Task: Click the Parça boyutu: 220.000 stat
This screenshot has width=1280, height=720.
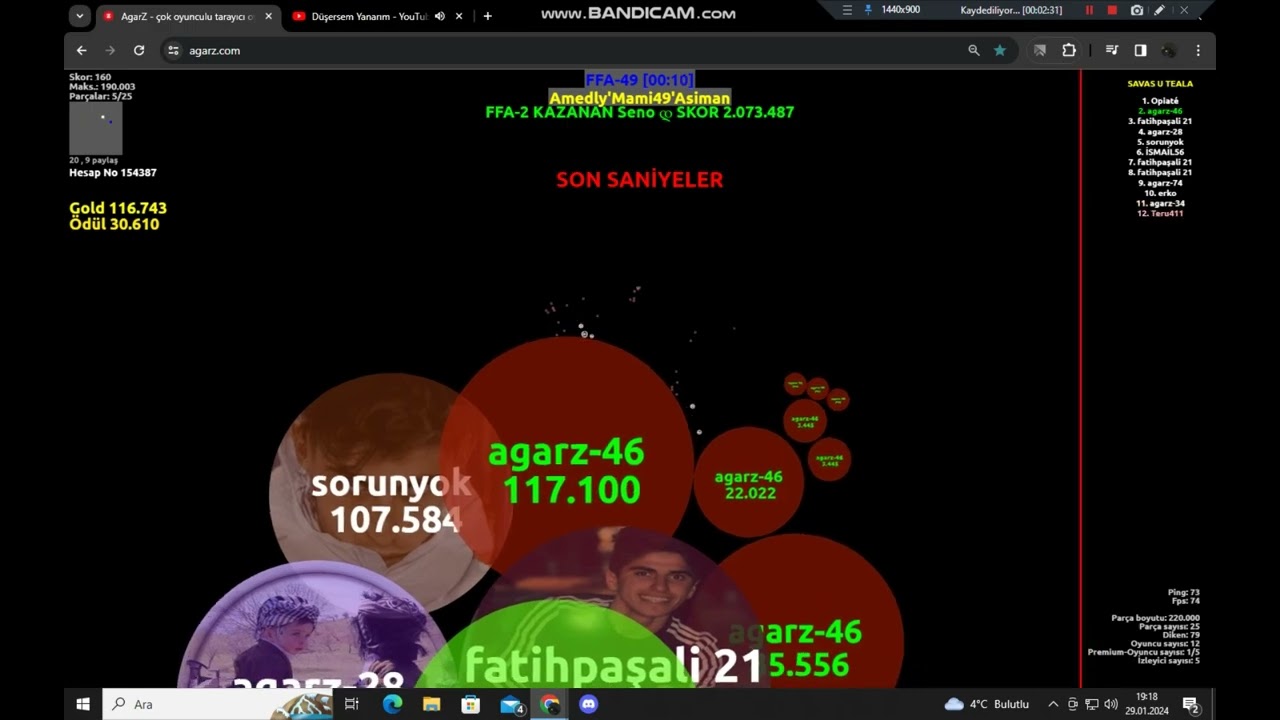Action: (1155, 618)
